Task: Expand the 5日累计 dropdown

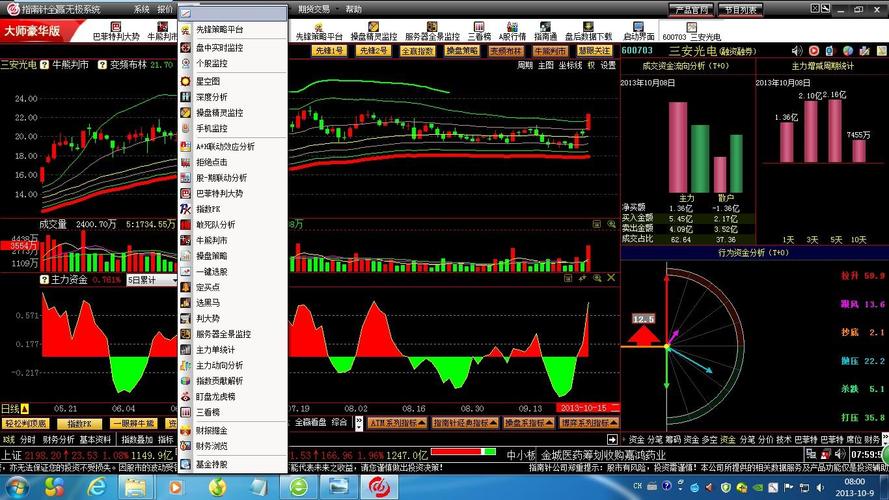Action: pyautogui.click(x=151, y=280)
